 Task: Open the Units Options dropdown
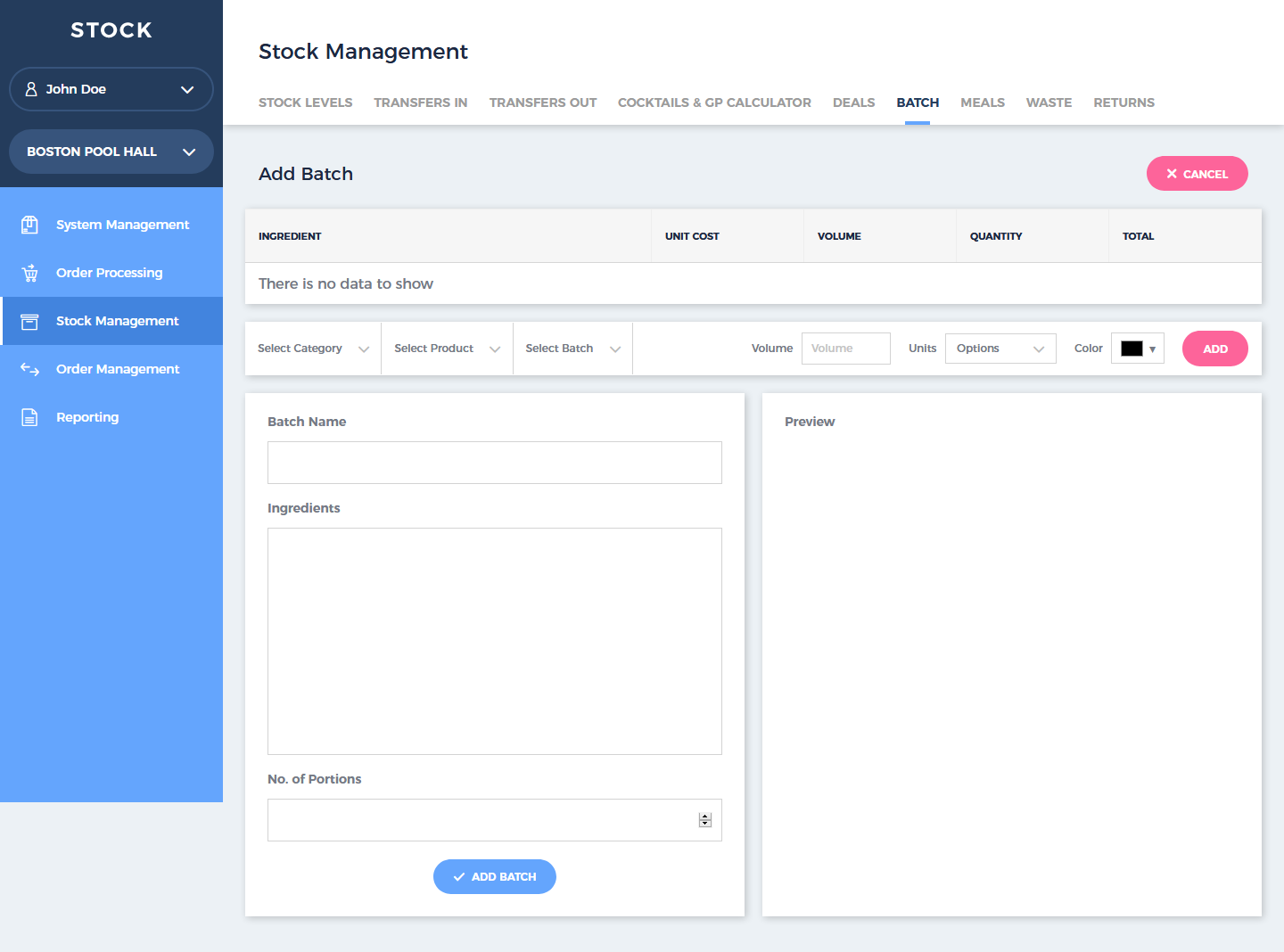point(1000,349)
